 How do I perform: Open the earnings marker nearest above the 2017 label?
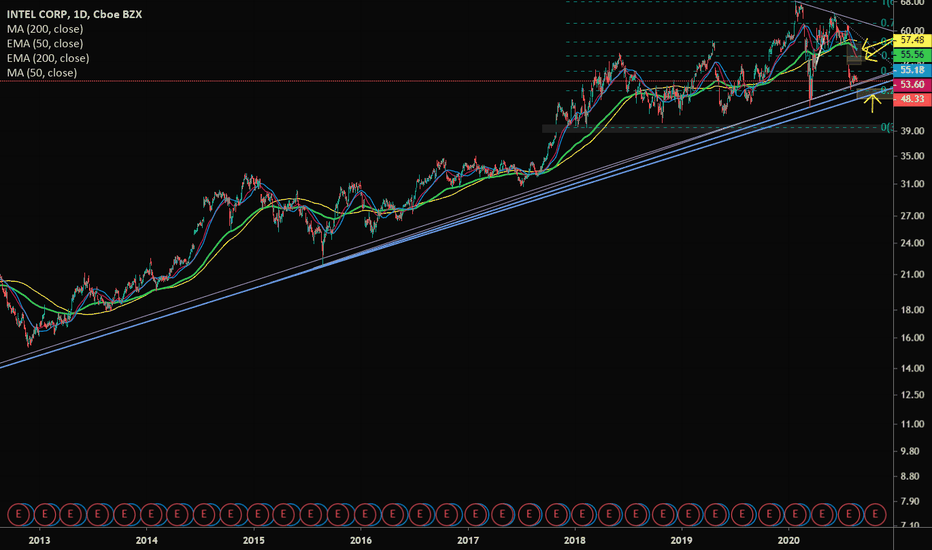coord(476,514)
